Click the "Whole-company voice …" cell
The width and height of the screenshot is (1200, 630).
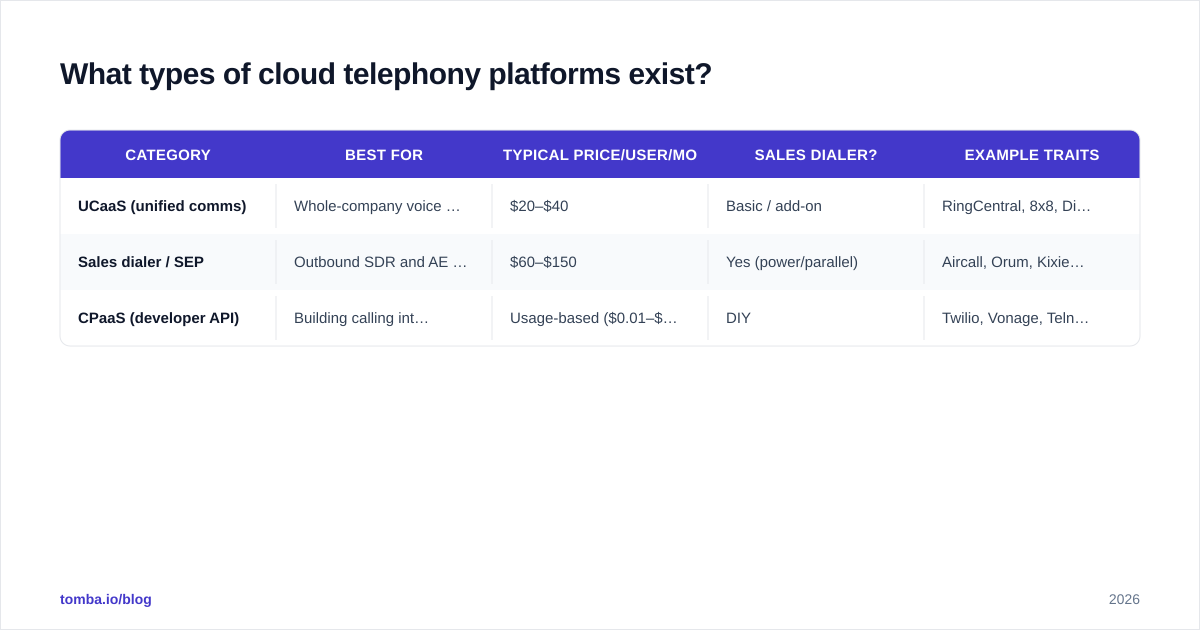384,206
